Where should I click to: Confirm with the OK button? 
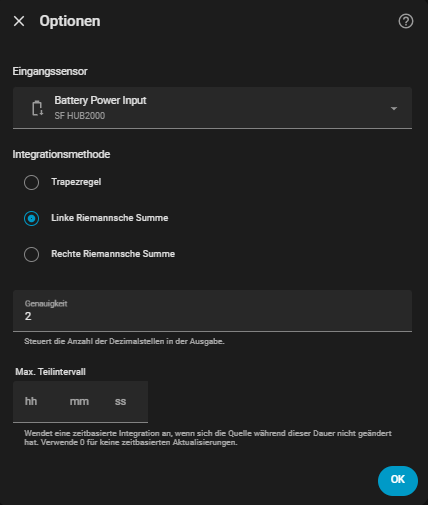point(398,481)
